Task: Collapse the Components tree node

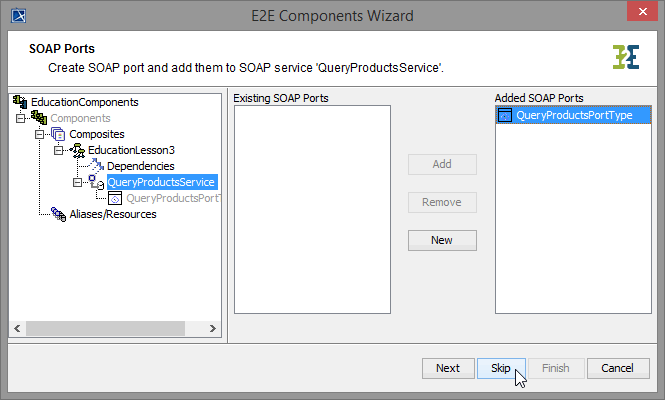Action: pyautogui.click(x=22, y=118)
